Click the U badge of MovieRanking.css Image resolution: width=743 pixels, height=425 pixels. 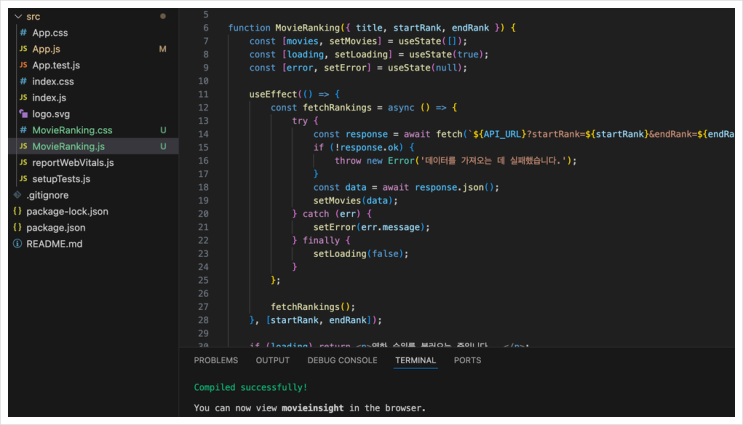coord(163,130)
